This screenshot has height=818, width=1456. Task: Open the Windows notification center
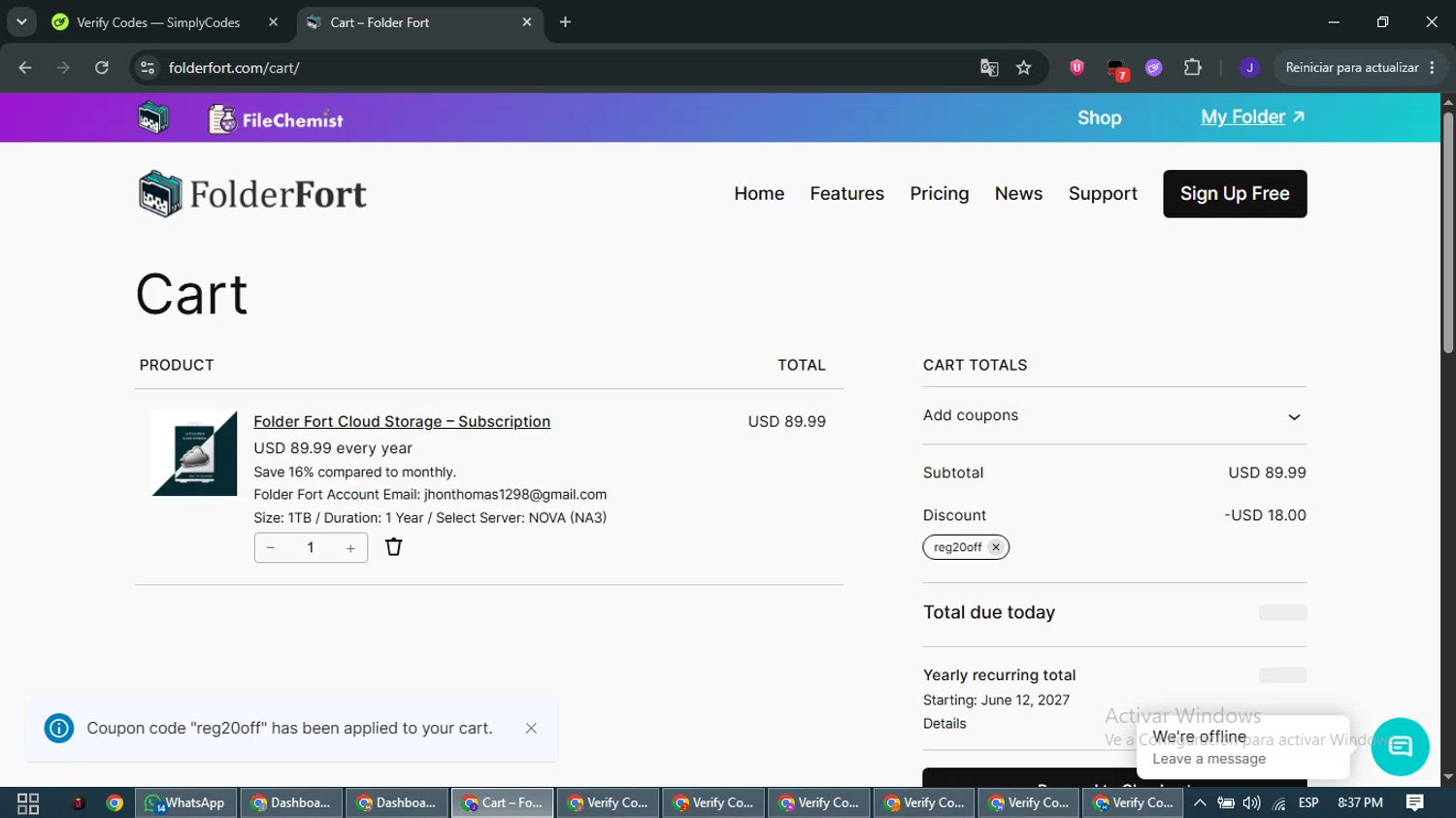pyautogui.click(x=1415, y=803)
